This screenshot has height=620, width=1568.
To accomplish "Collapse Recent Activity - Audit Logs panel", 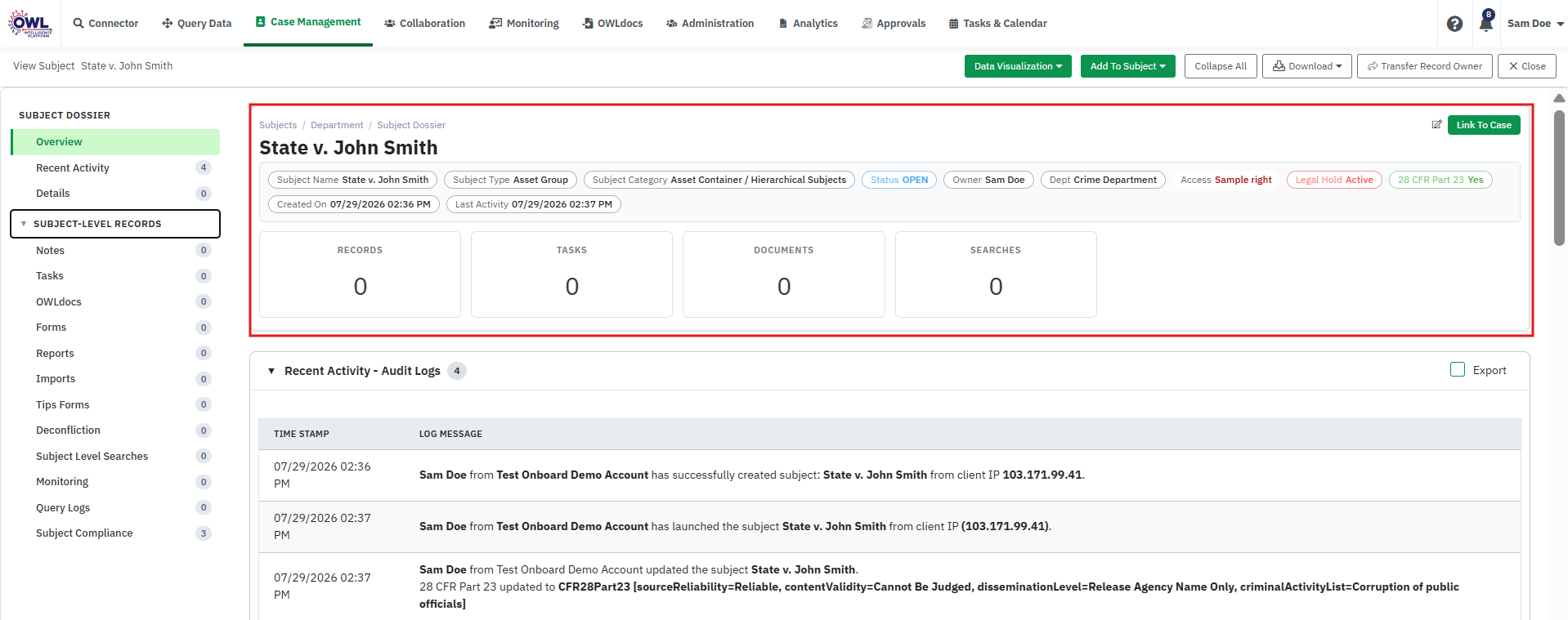I will click(271, 371).
